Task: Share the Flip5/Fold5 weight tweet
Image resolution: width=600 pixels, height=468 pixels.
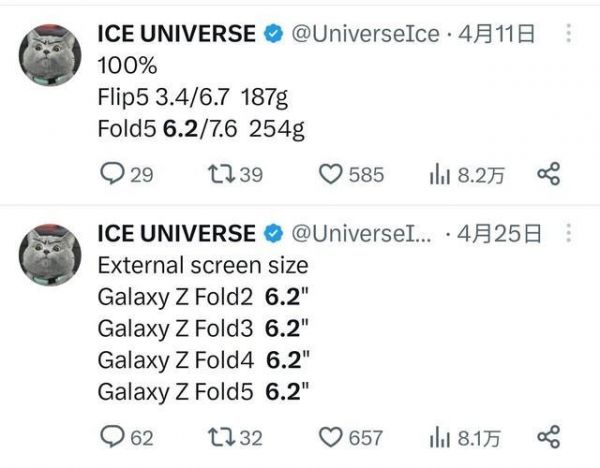Action: tap(548, 175)
